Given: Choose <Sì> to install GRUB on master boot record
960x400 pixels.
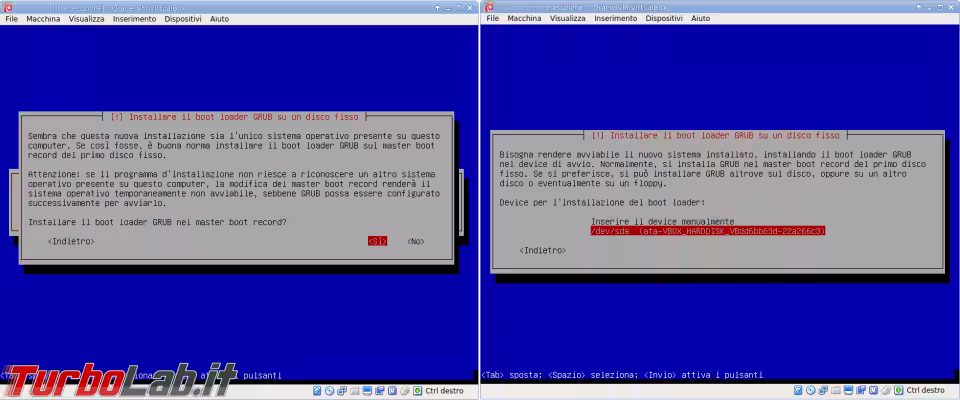Looking at the screenshot, I should [377, 241].
